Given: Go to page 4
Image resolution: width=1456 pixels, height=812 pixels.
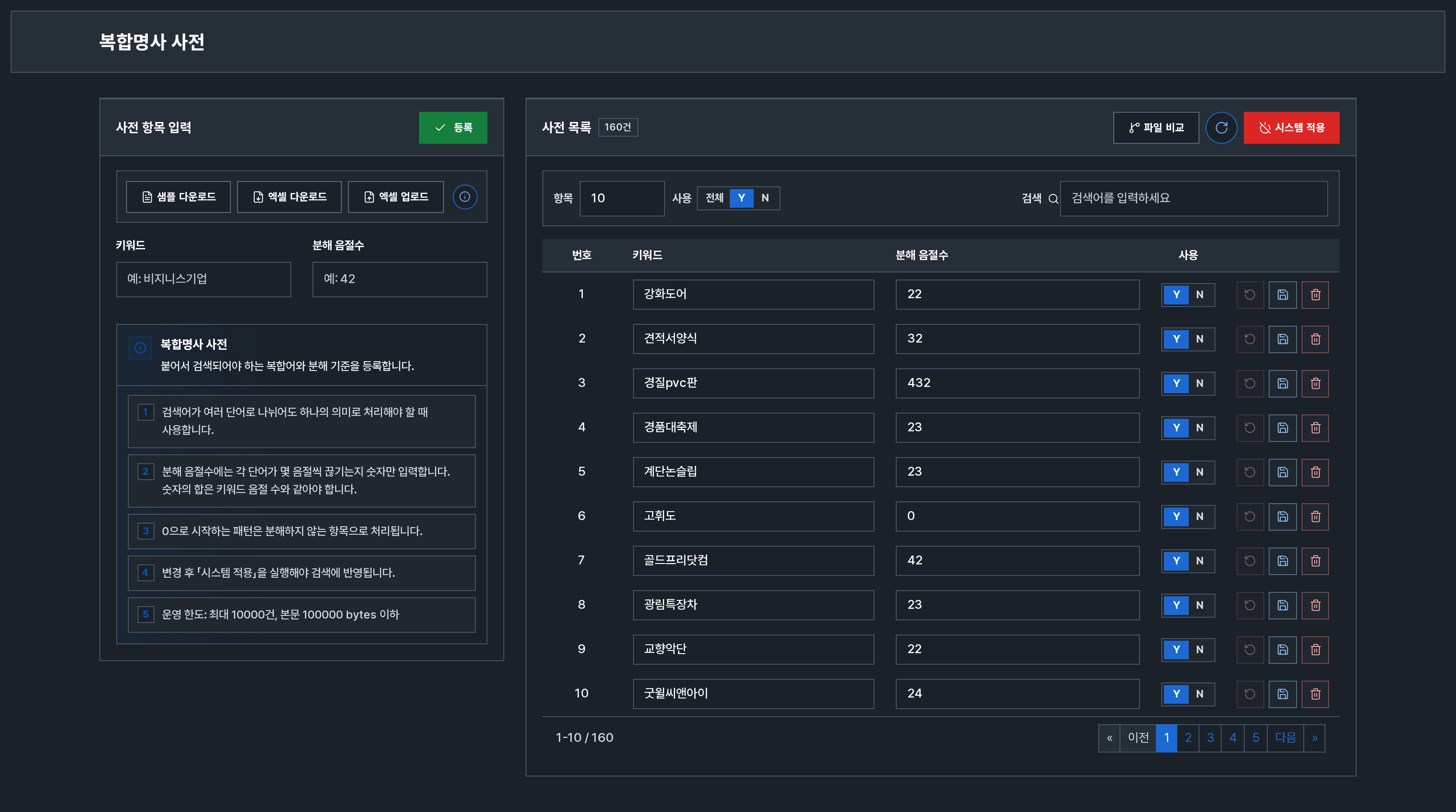Looking at the screenshot, I should pos(1233,738).
